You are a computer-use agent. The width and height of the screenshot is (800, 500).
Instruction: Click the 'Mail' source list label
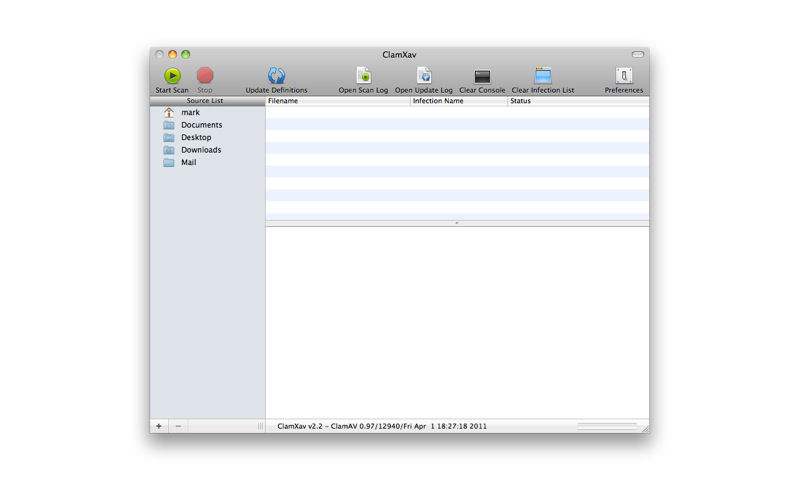pyautogui.click(x=188, y=162)
